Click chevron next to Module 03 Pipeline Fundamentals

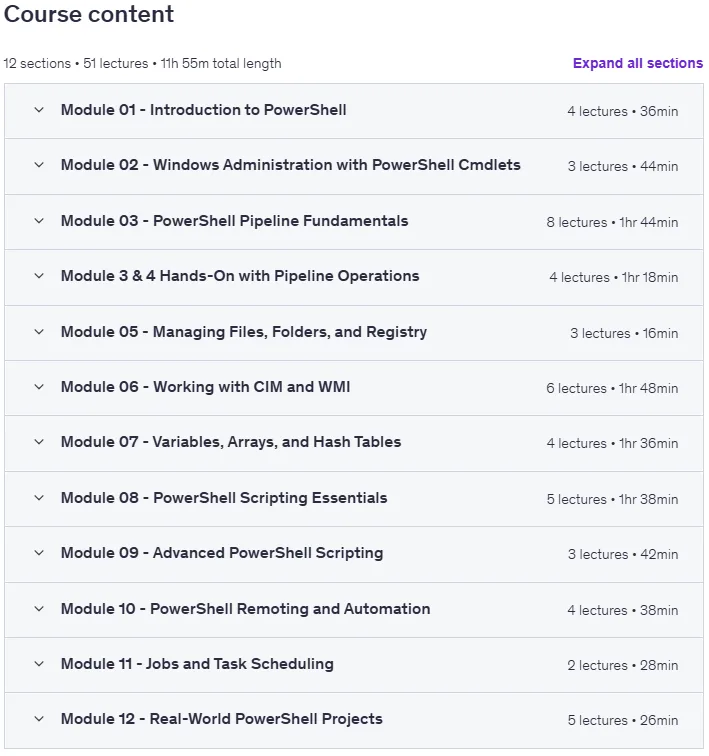[x=39, y=221]
